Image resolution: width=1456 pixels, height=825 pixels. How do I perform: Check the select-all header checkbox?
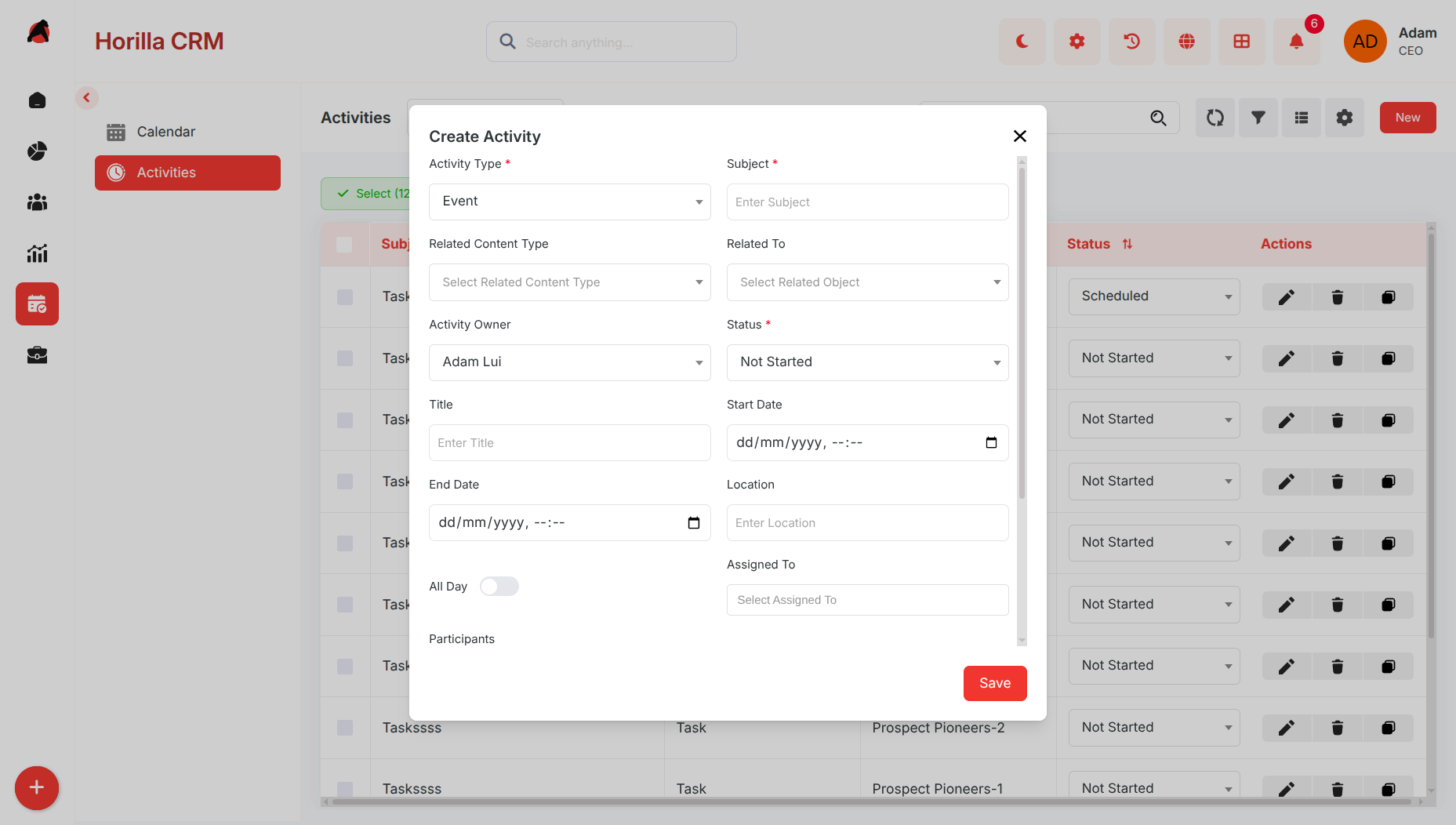coord(344,244)
